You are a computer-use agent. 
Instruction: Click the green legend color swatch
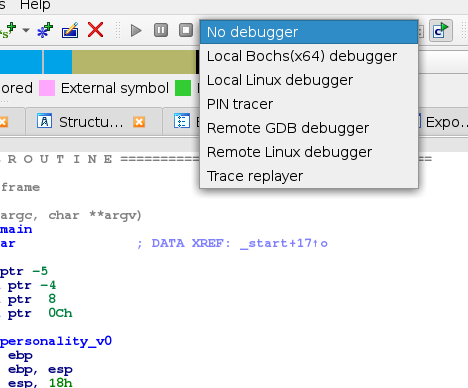[183, 88]
